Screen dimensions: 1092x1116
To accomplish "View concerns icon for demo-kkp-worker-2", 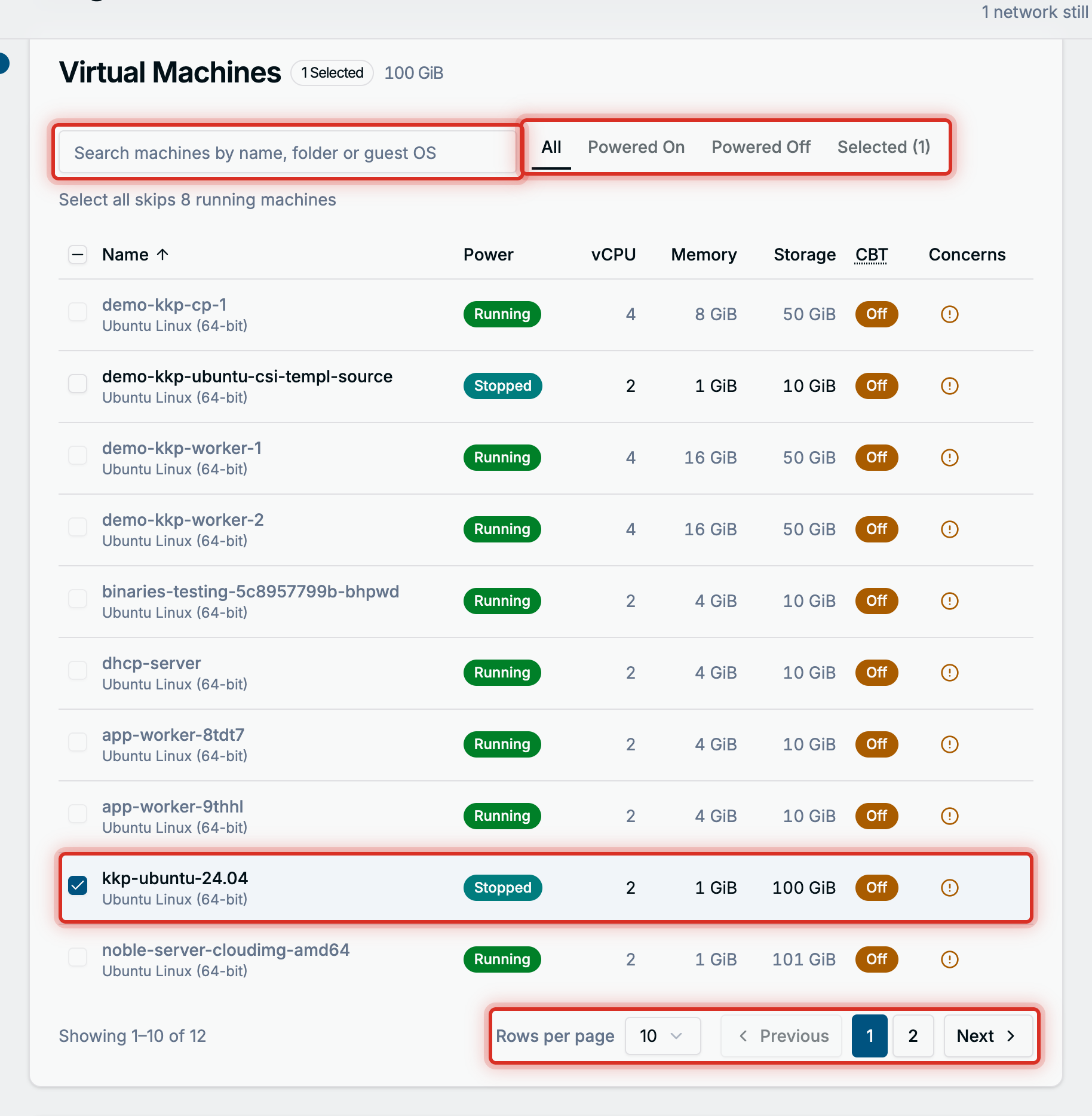I will point(949,529).
